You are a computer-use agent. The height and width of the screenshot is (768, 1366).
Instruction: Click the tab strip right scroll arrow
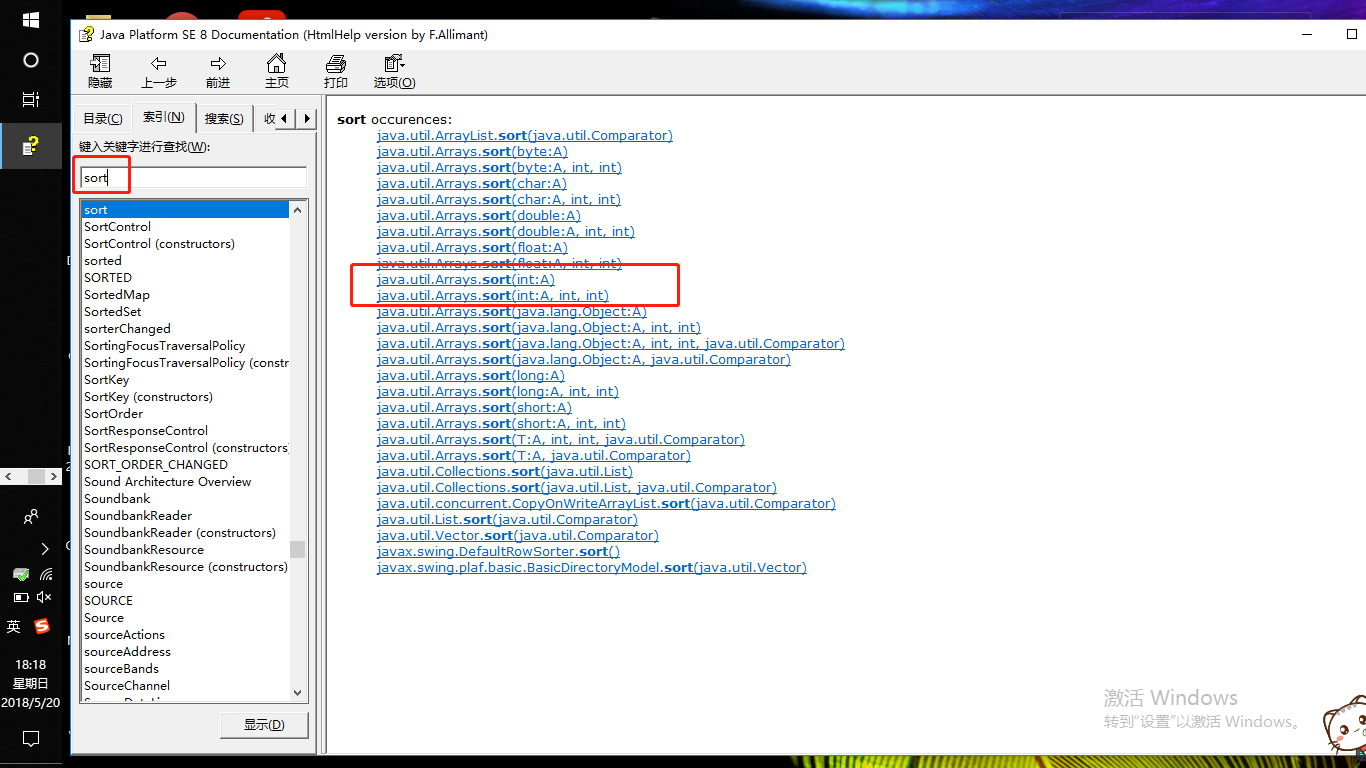pos(306,119)
